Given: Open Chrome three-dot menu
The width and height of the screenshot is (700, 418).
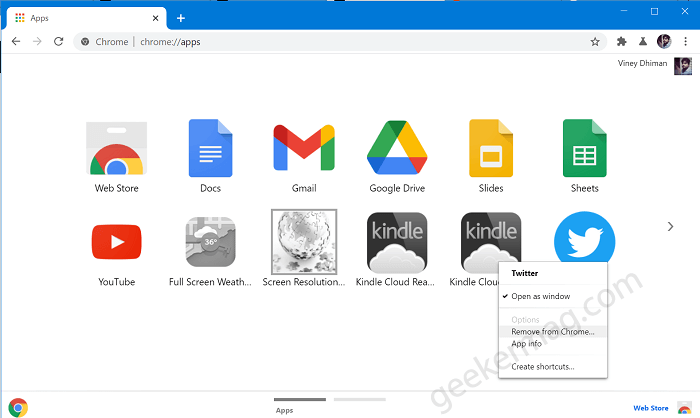Looking at the screenshot, I should pyautogui.click(x=686, y=42).
